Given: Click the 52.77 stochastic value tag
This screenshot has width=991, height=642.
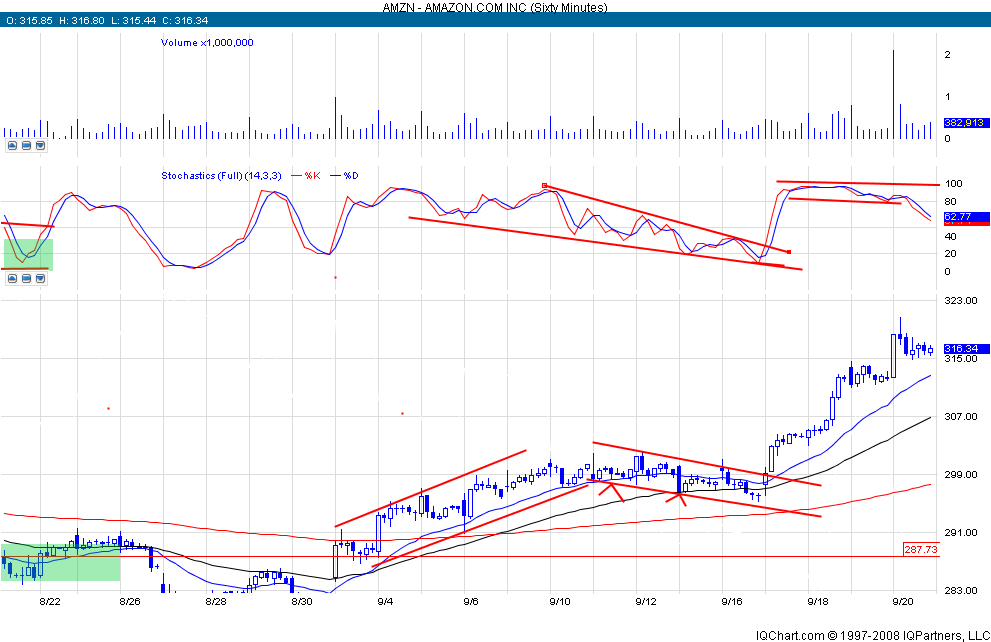Looking at the screenshot, I should point(960,217).
